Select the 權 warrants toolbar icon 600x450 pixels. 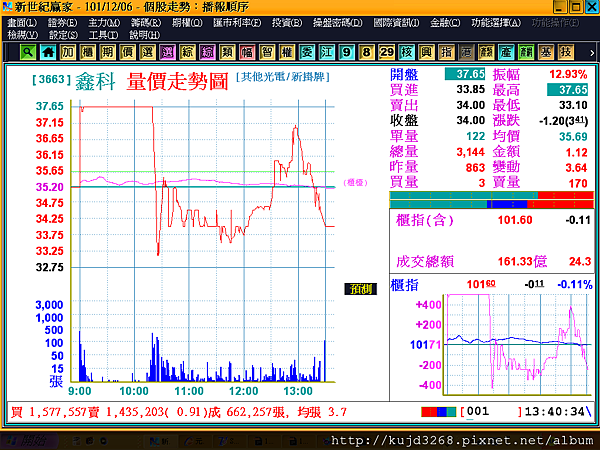click(x=287, y=52)
